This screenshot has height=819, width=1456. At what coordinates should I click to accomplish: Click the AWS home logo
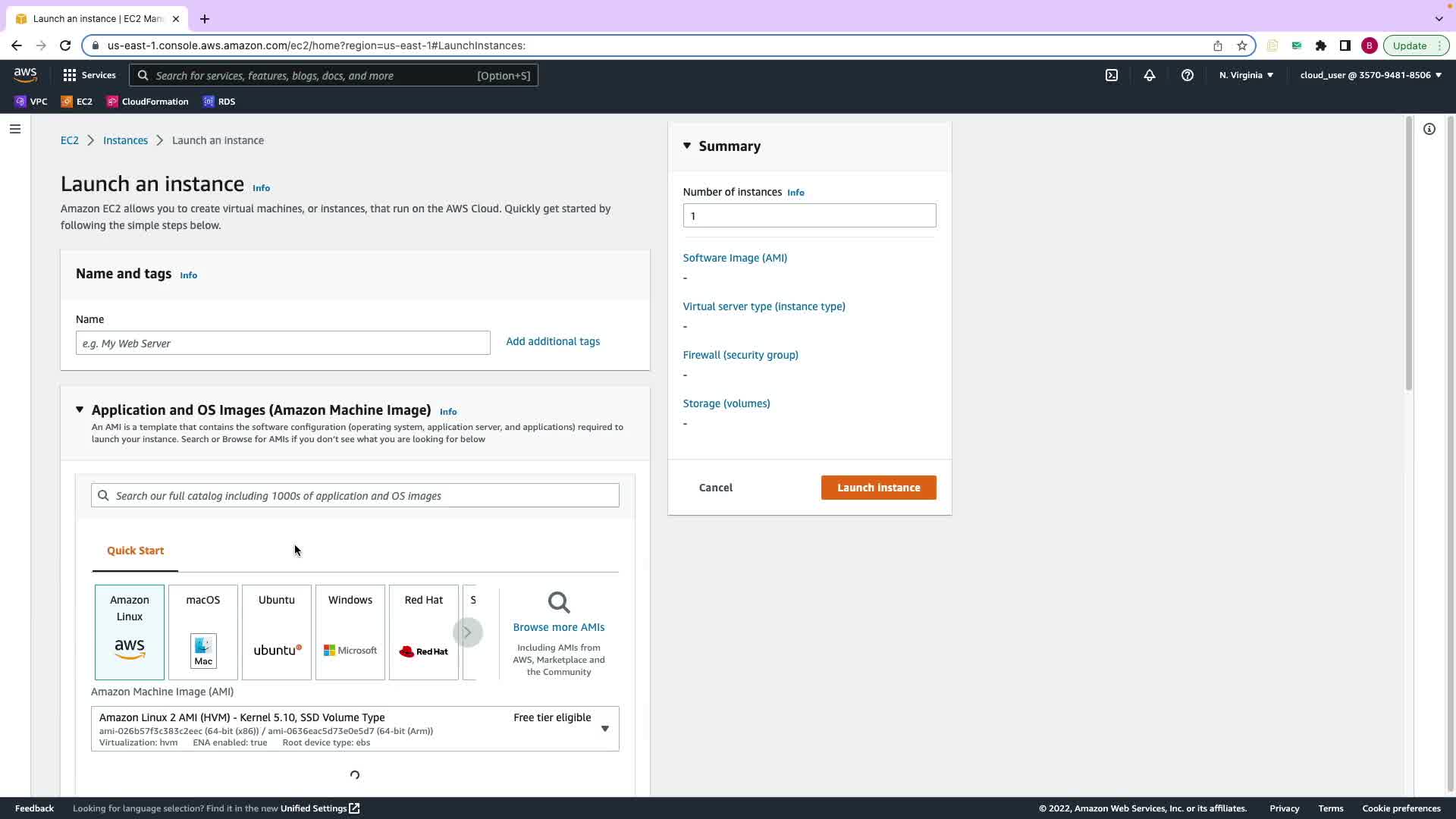[x=25, y=74]
